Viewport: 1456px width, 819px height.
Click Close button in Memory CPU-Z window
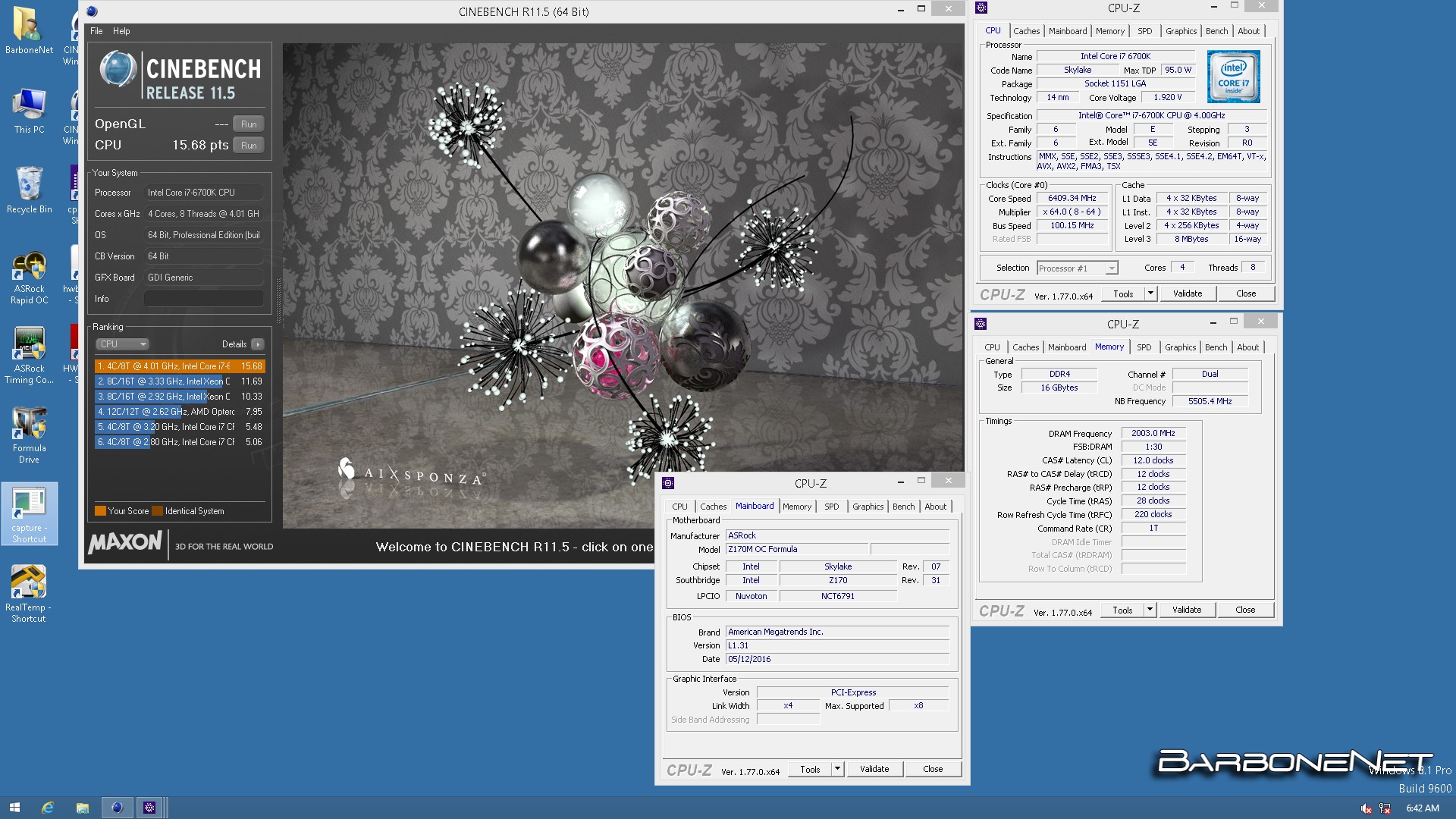coord(1245,610)
